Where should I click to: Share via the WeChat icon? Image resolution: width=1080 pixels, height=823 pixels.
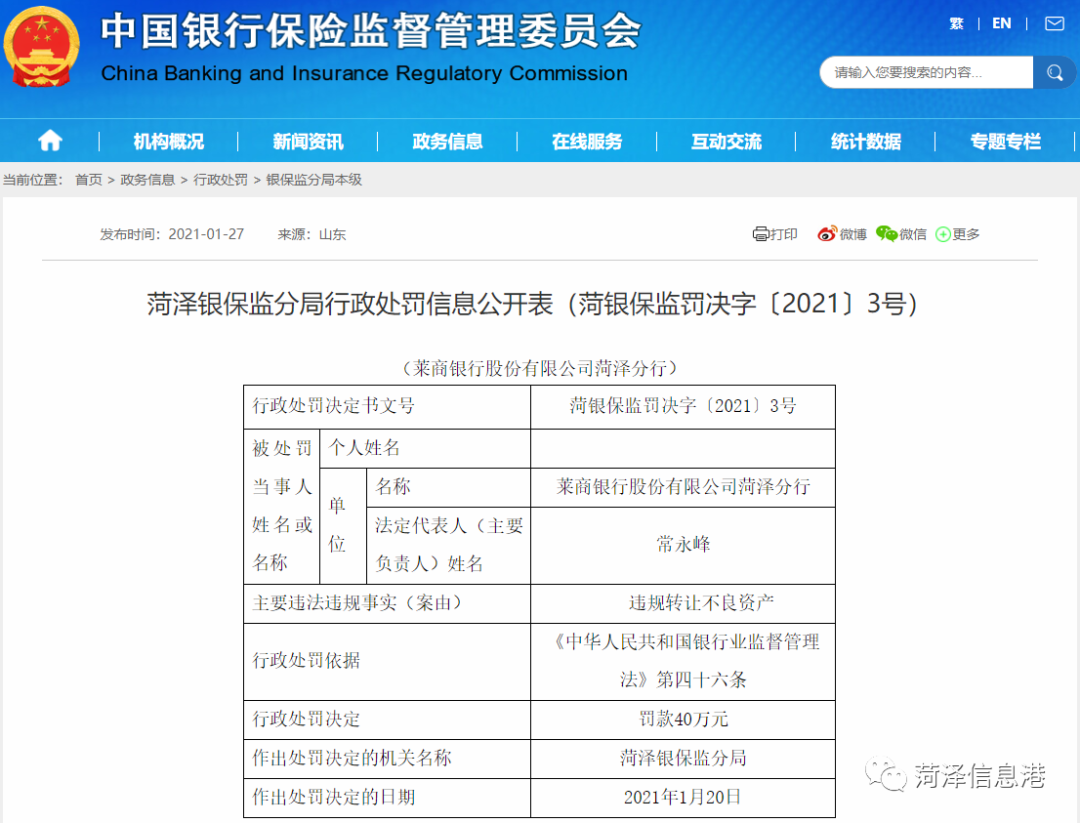(x=886, y=234)
